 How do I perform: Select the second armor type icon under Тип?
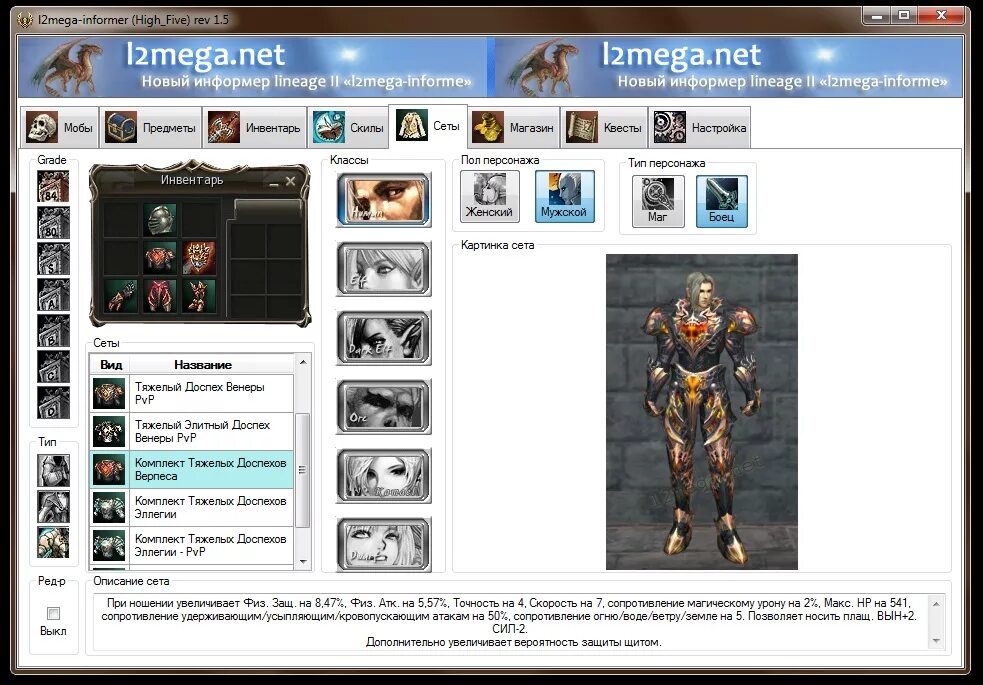[x=53, y=506]
